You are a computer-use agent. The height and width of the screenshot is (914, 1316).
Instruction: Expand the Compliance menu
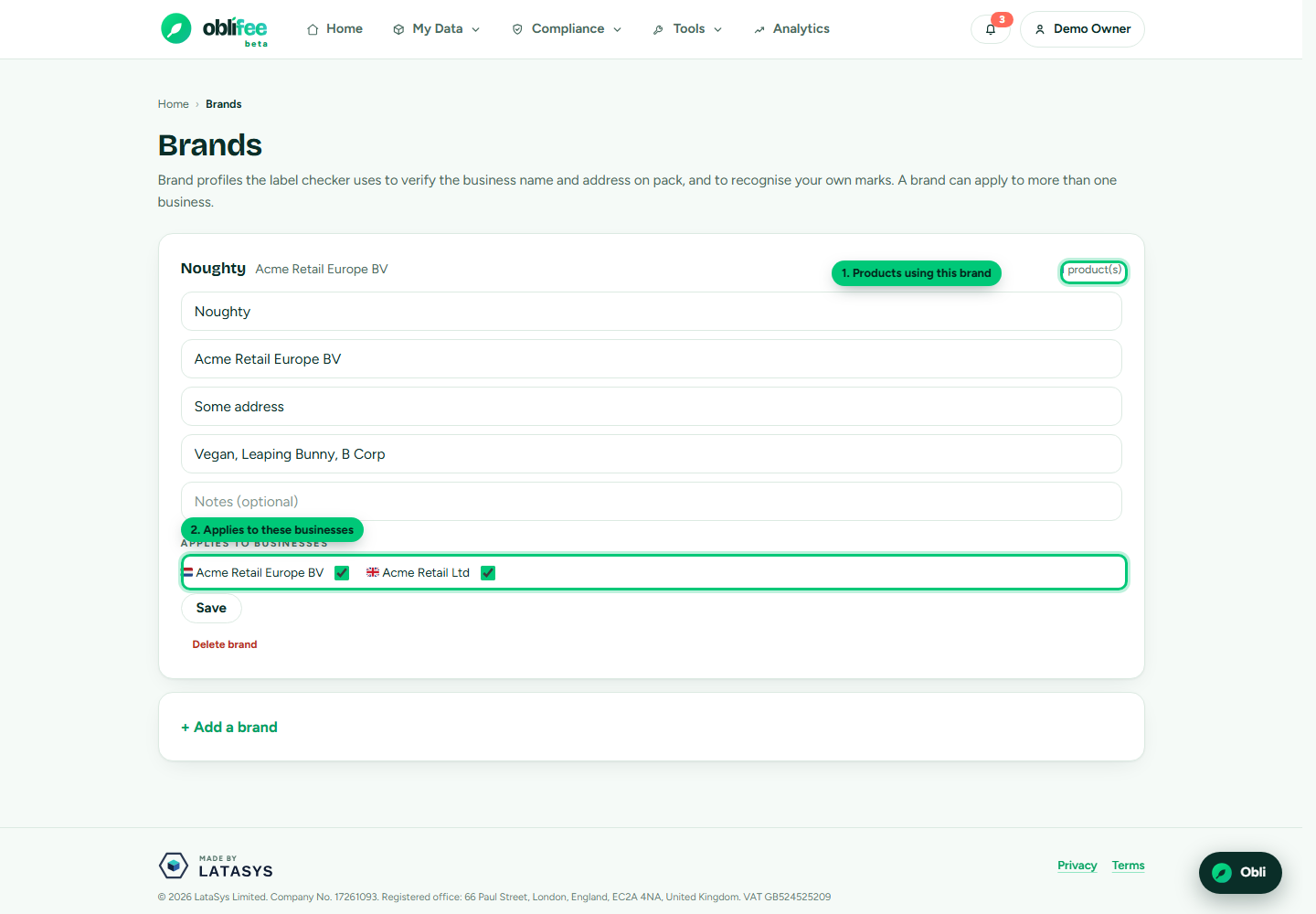567,29
